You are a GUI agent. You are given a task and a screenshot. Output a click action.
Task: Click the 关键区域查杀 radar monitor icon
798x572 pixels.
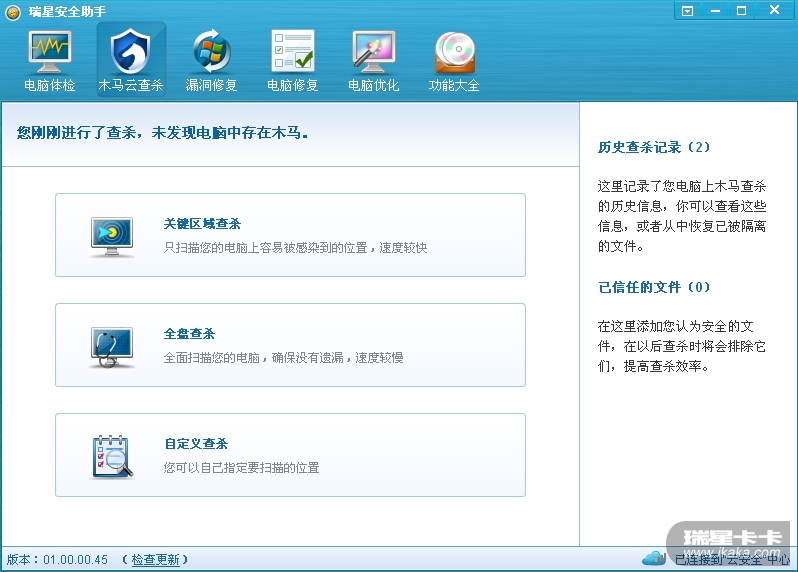tap(112, 237)
